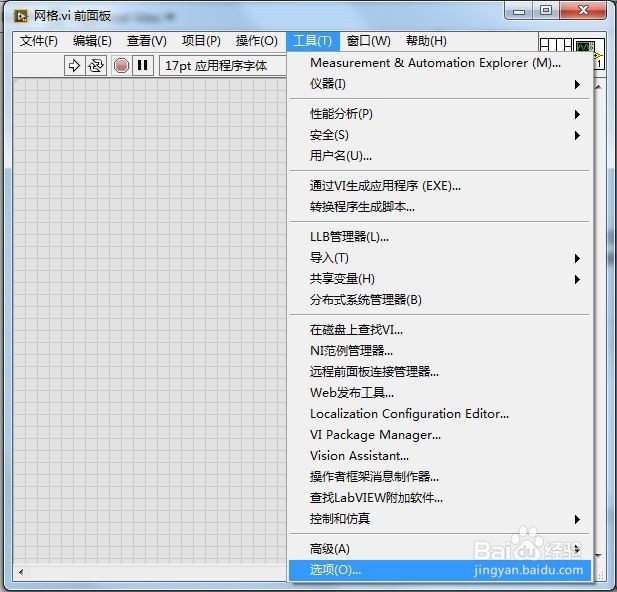Screen dimensions: 617x592
Task: Minimize the 网格.vi window
Action: click(519, 11)
